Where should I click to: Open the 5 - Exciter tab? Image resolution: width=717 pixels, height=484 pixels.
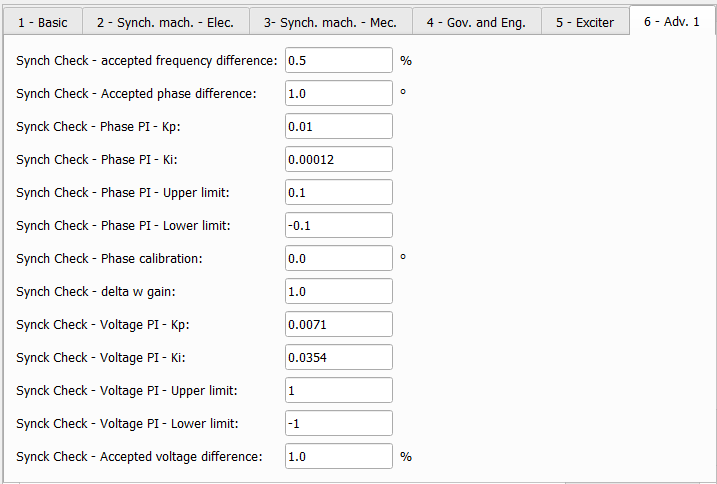(x=585, y=22)
